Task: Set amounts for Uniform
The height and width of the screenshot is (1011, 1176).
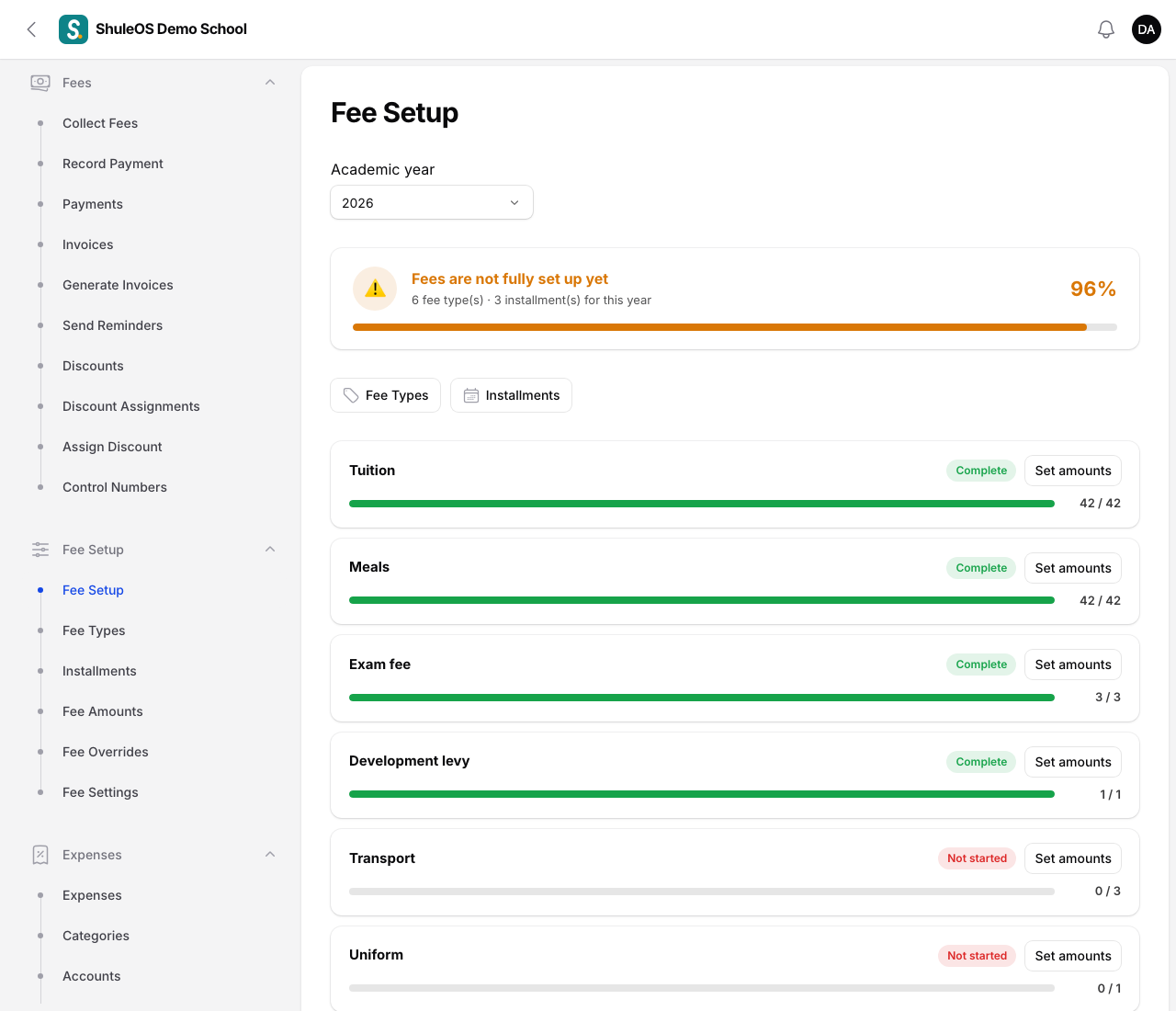Action: click(x=1073, y=956)
